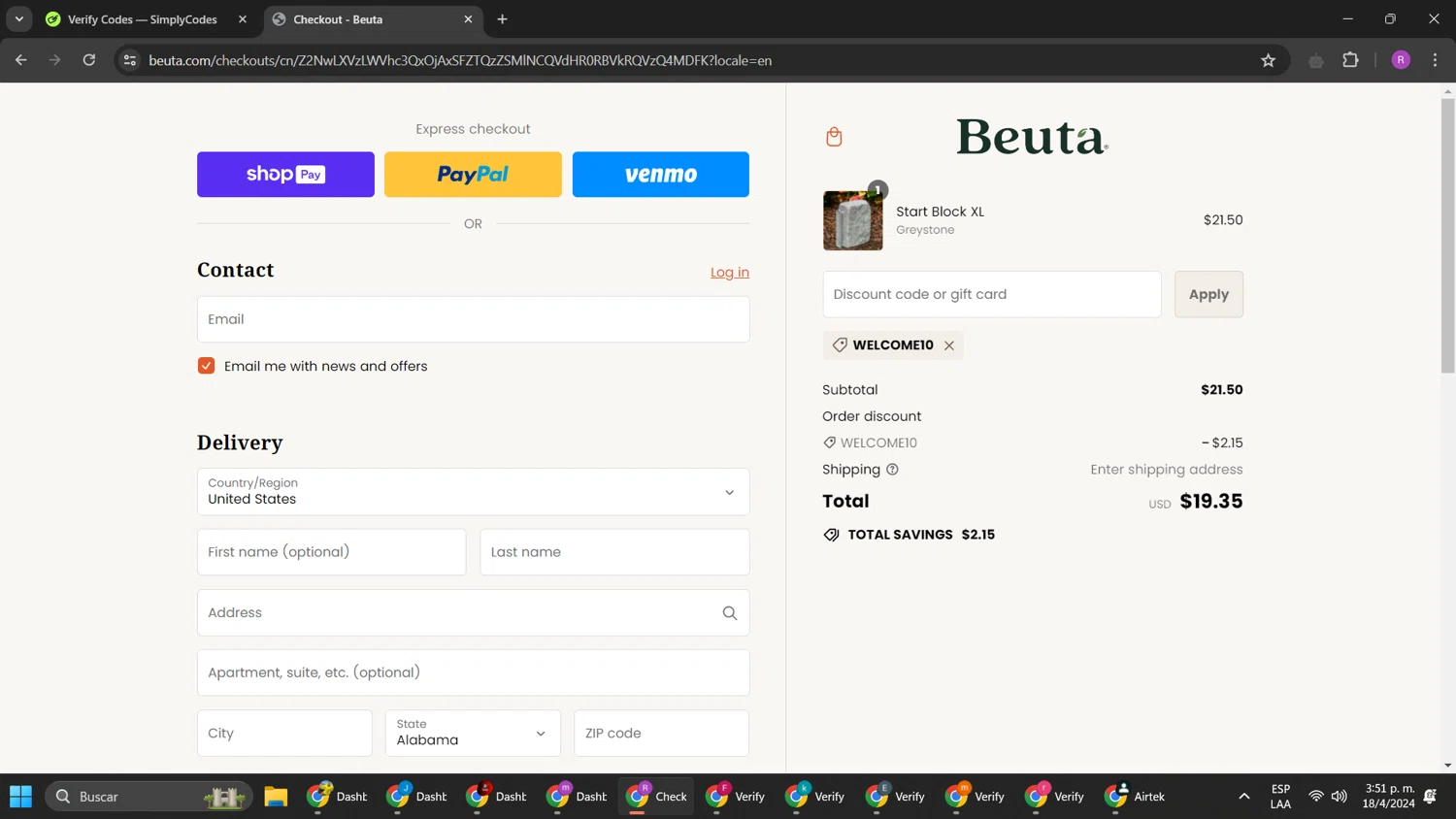The height and width of the screenshot is (819, 1456).
Task: Close the Verify Codes tab
Action: (x=243, y=19)
